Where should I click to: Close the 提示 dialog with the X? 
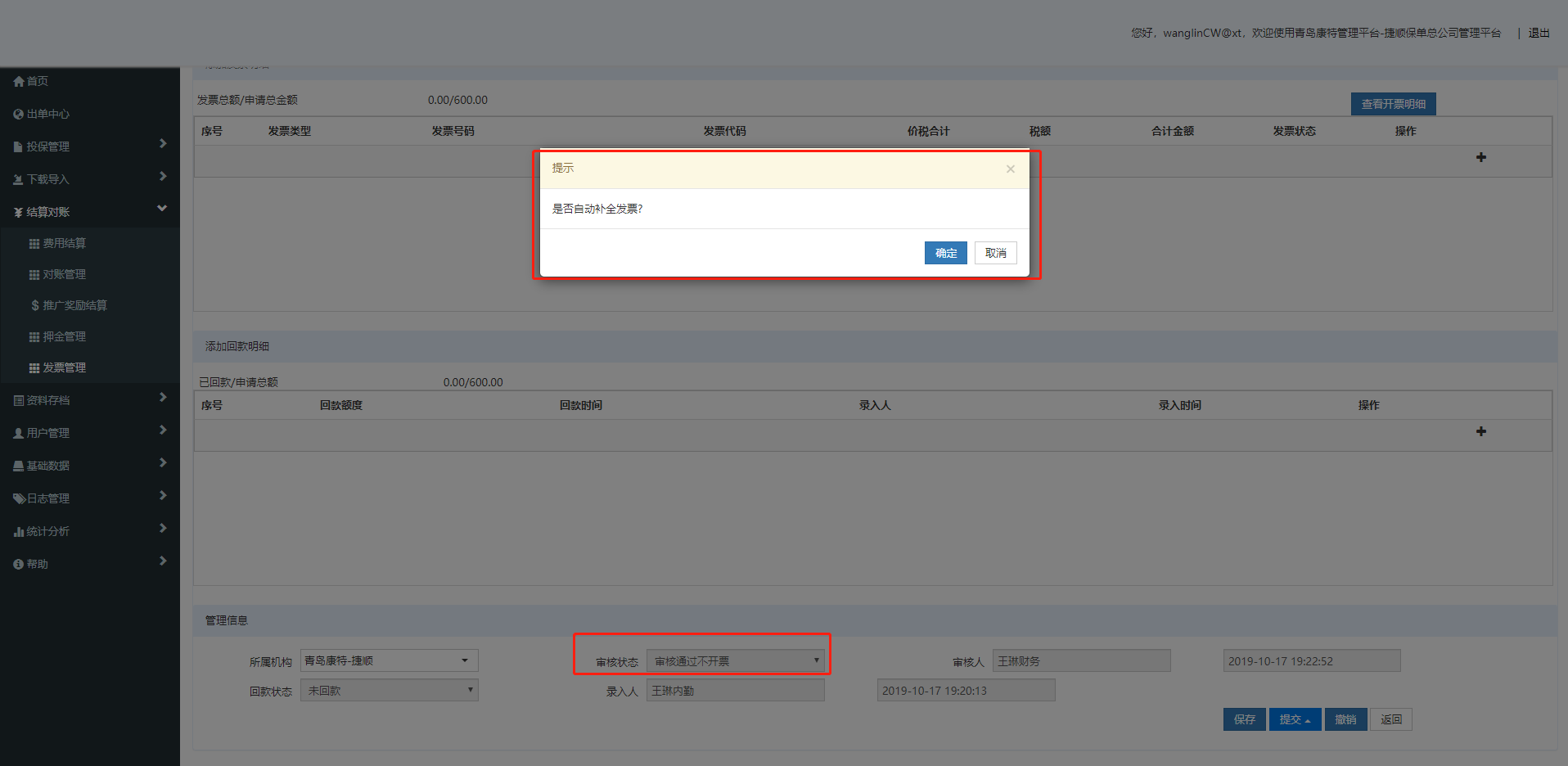[x=1011, y=169]
